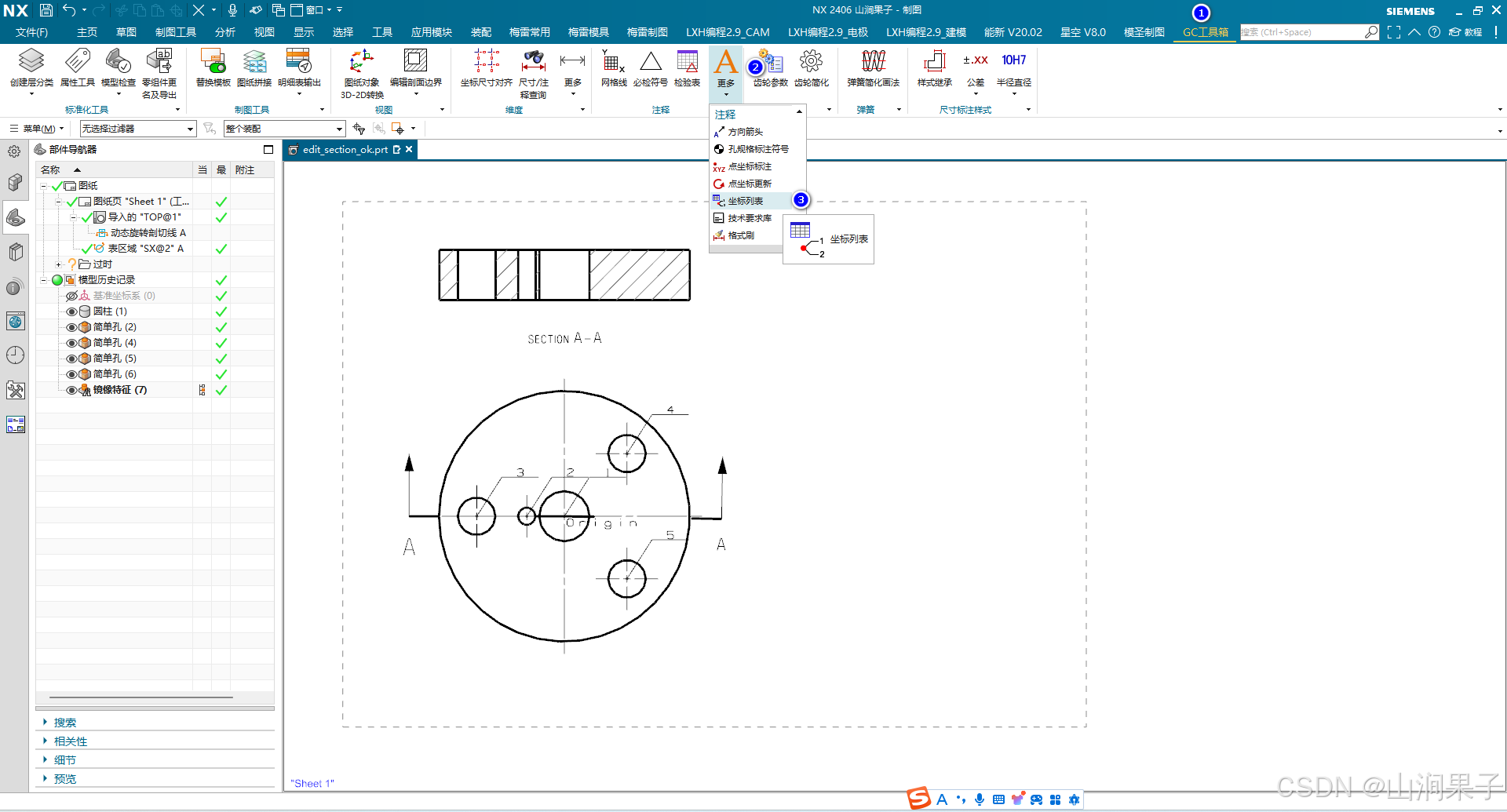This screenshot has height=812, width=1507.
Task: Sort by 名称 column header
Action: click(x=51, y=170)
